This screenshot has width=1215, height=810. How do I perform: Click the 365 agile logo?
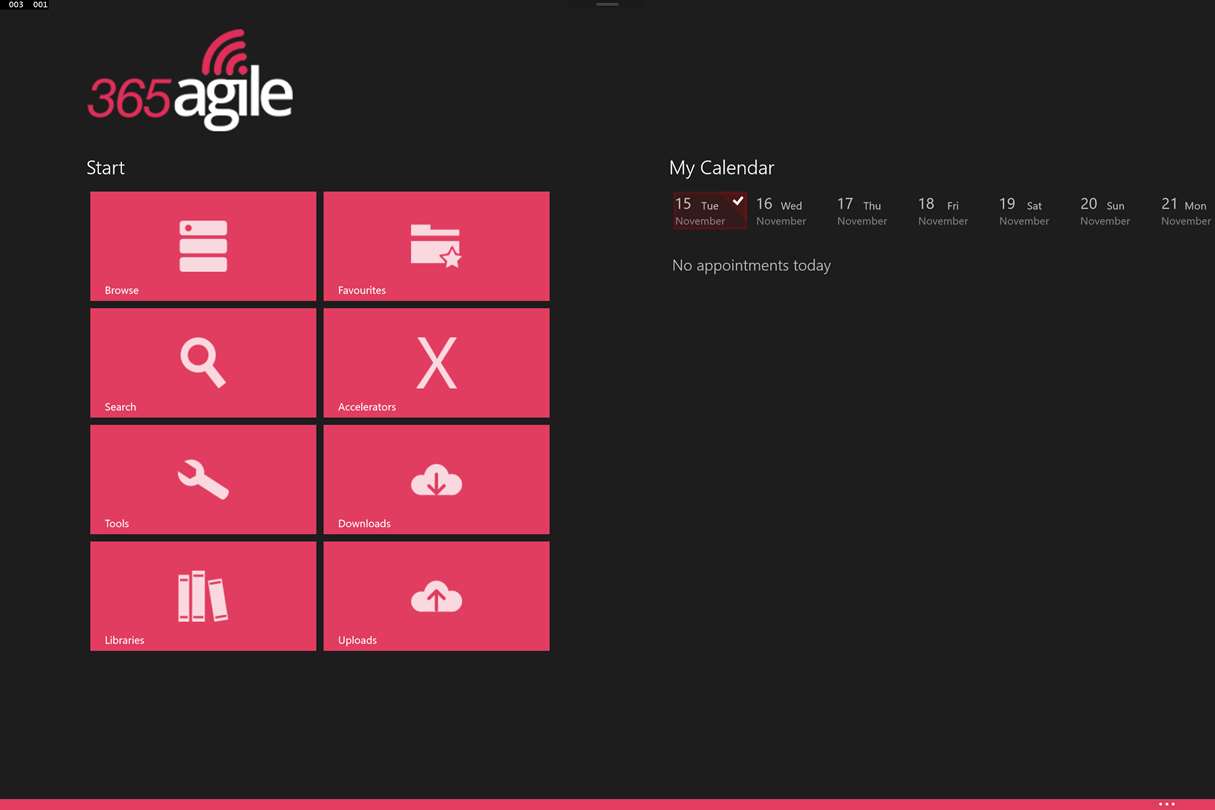tap(190, 80)
